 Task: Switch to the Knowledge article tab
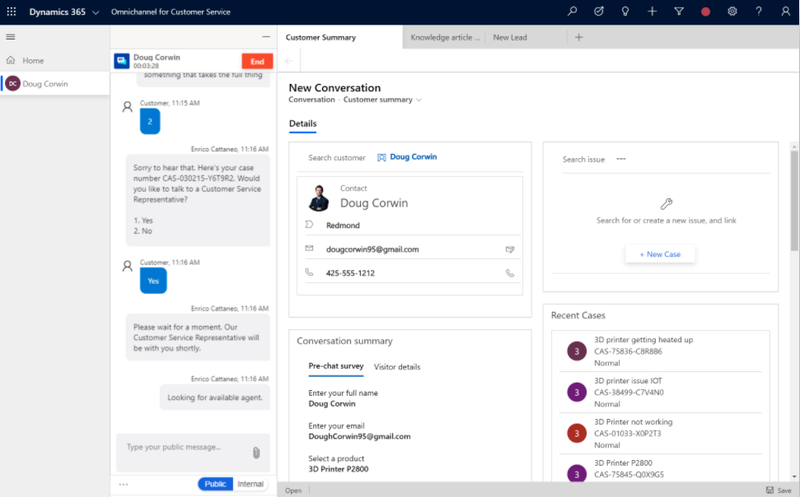click(x=445, y=37)
